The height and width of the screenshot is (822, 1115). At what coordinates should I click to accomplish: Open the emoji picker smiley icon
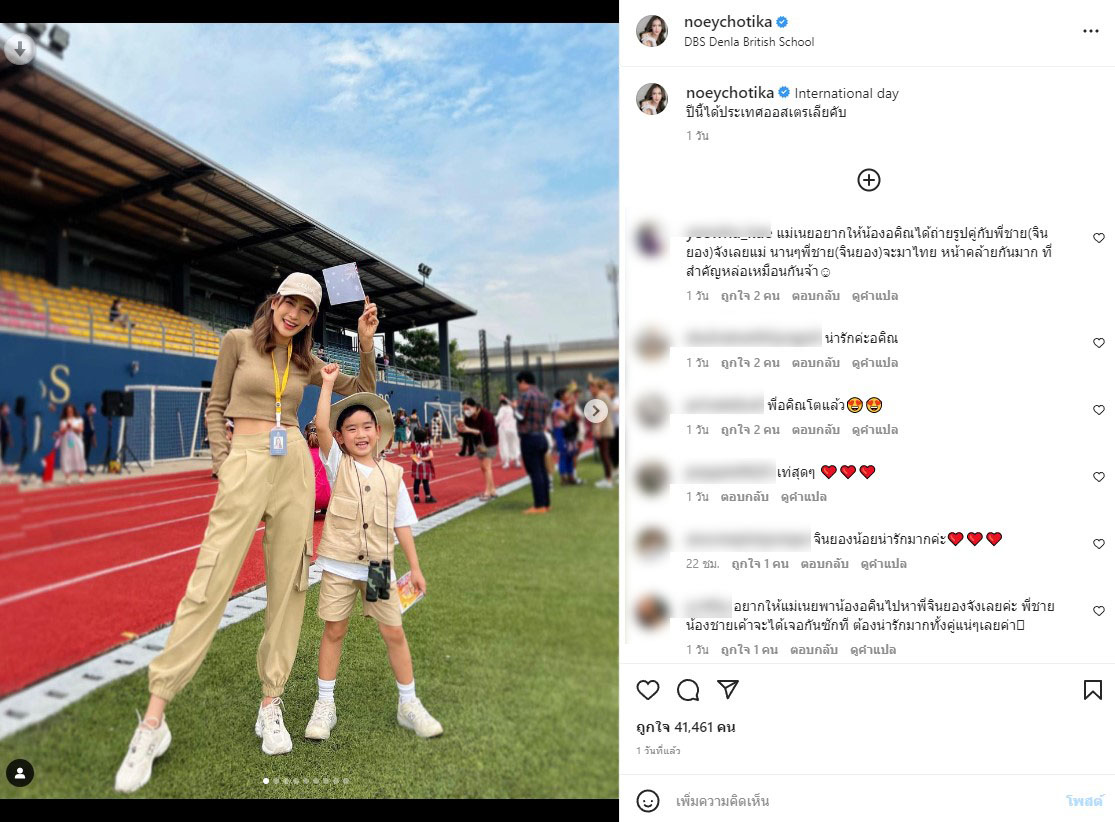click(648, 801)
